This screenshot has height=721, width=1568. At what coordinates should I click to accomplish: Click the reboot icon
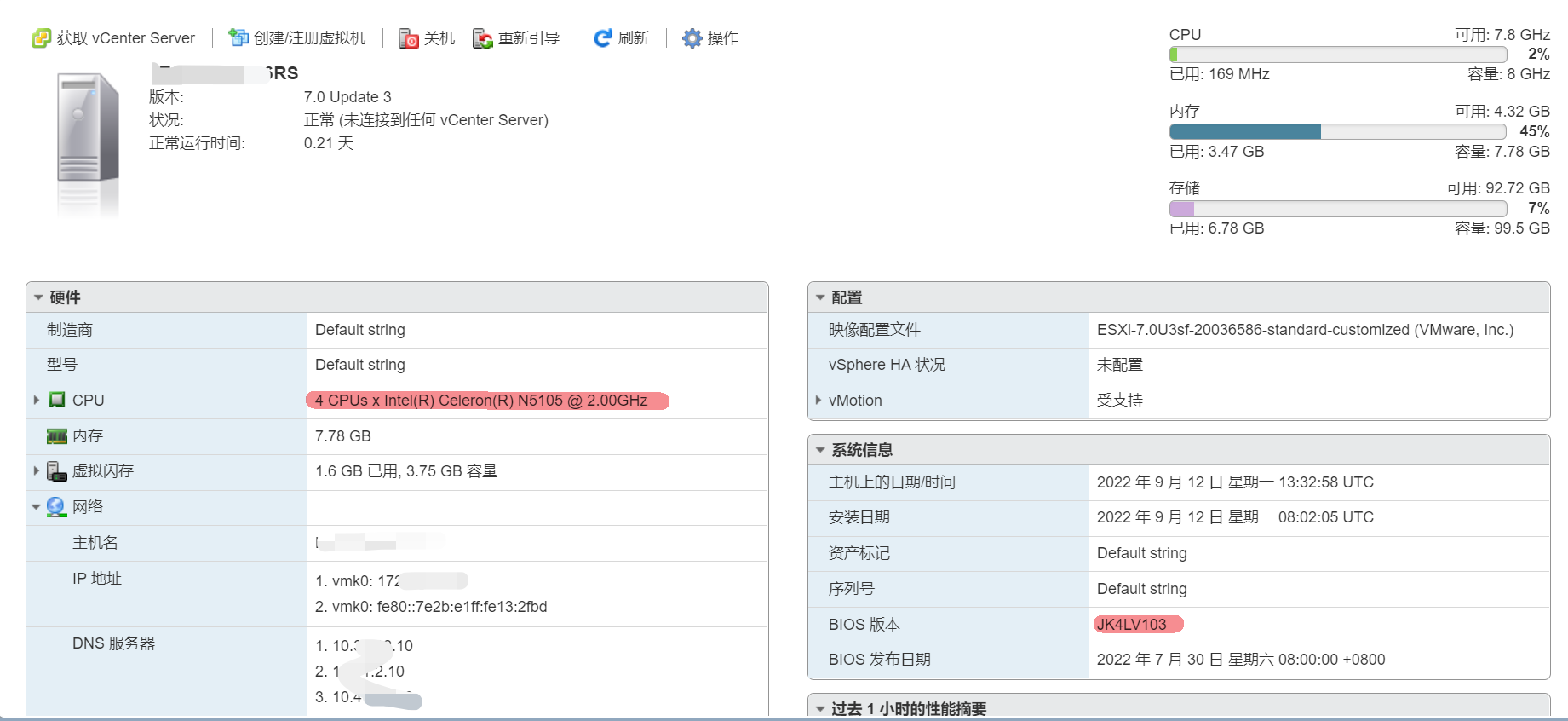point(483,38)
